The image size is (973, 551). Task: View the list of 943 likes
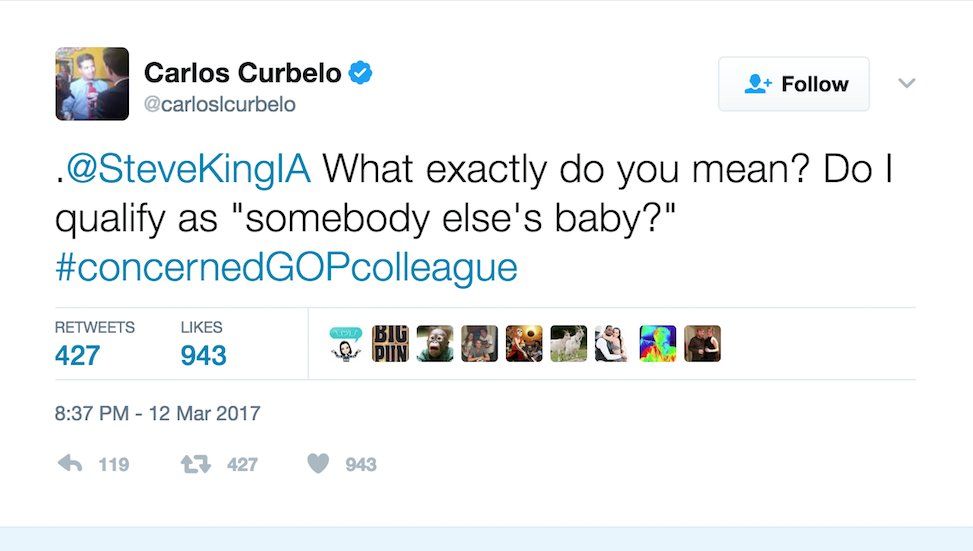pos(203,354)
